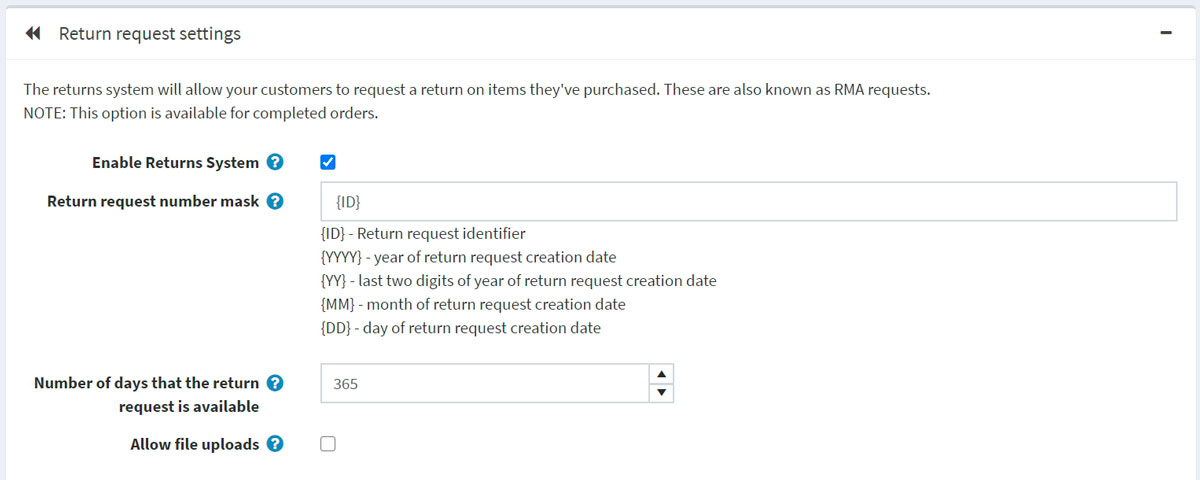Uncheck the Enable Returns System checkbox
The width and height of the screenshot is (1200, 480).
tap(328, 162)
